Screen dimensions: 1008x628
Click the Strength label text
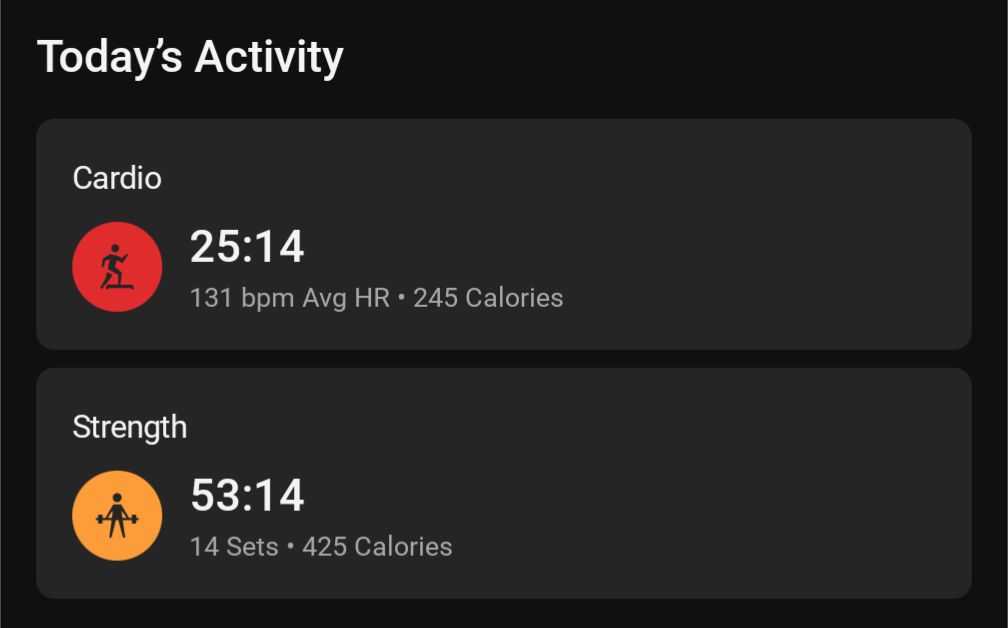pyautogui.click(x=130, y=427)
